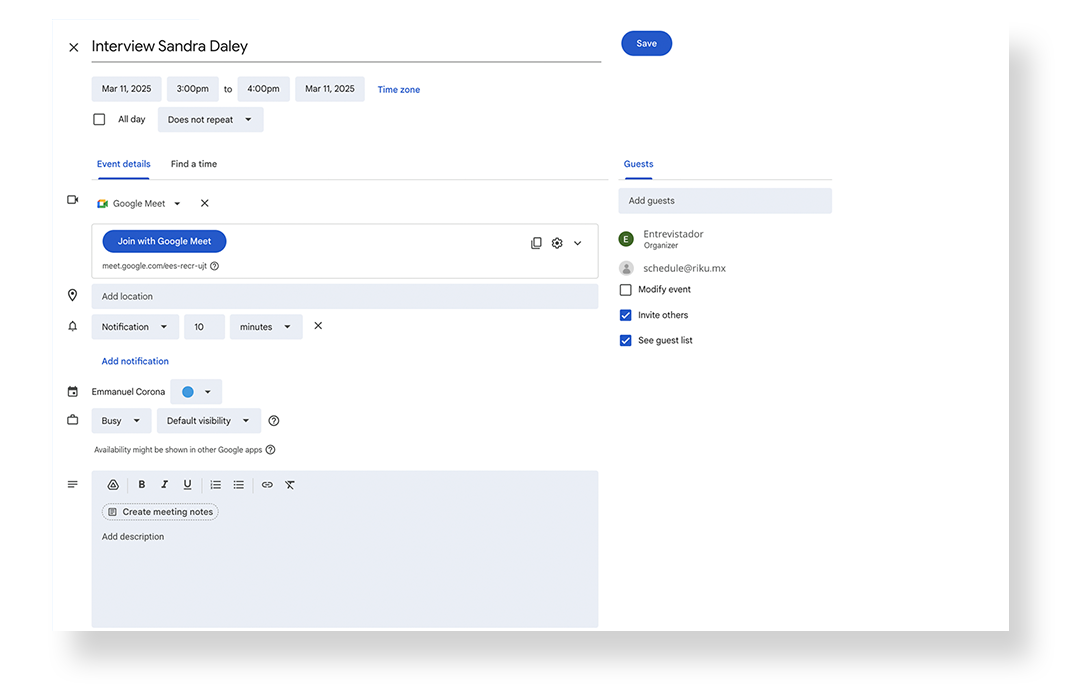Insert a link in description
The height and width of the screenshot is (698, 1080).
pyautogui.click(x=267, y=485)
